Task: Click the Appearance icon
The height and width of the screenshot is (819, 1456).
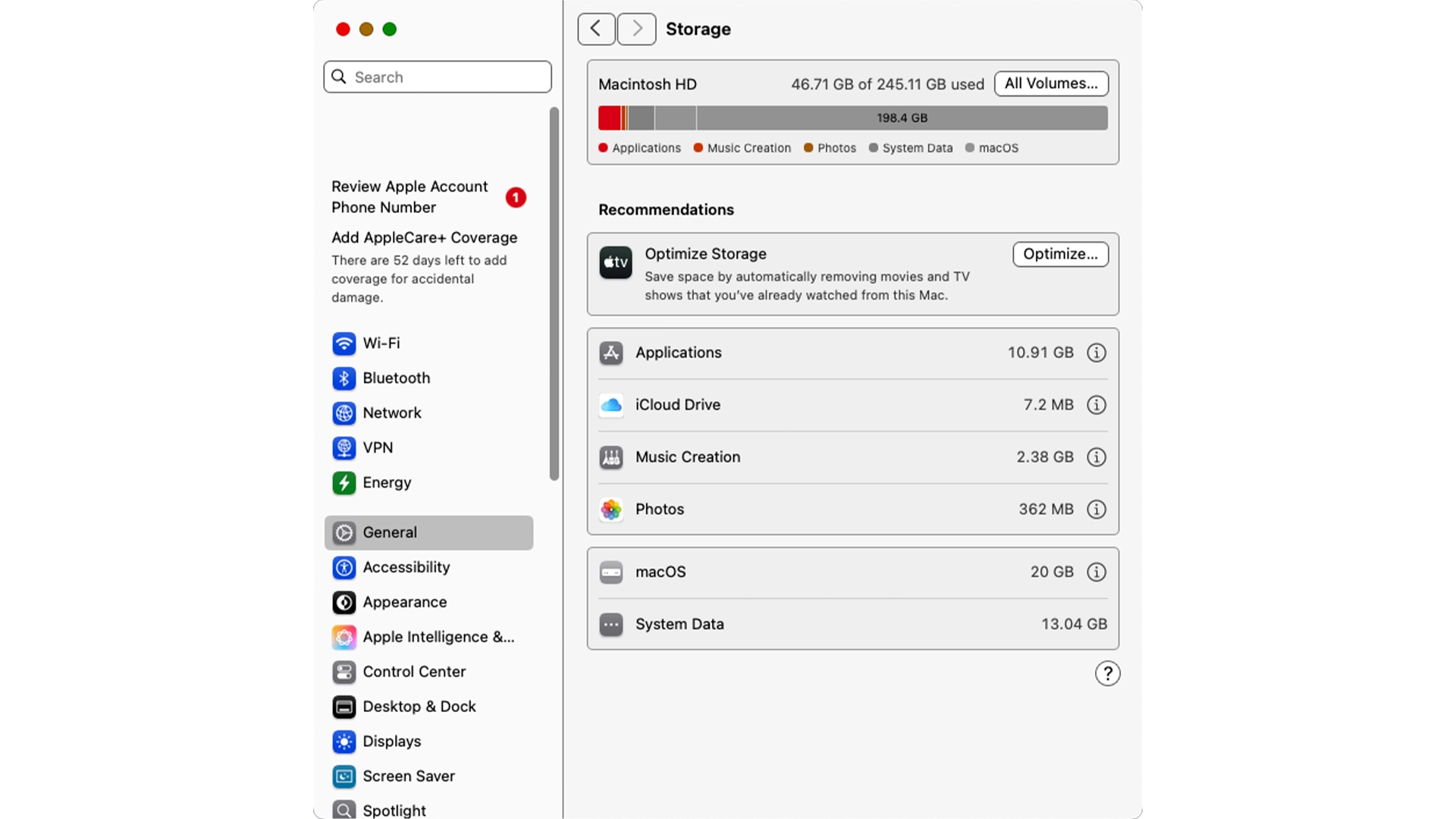Action: coord(344,603)
